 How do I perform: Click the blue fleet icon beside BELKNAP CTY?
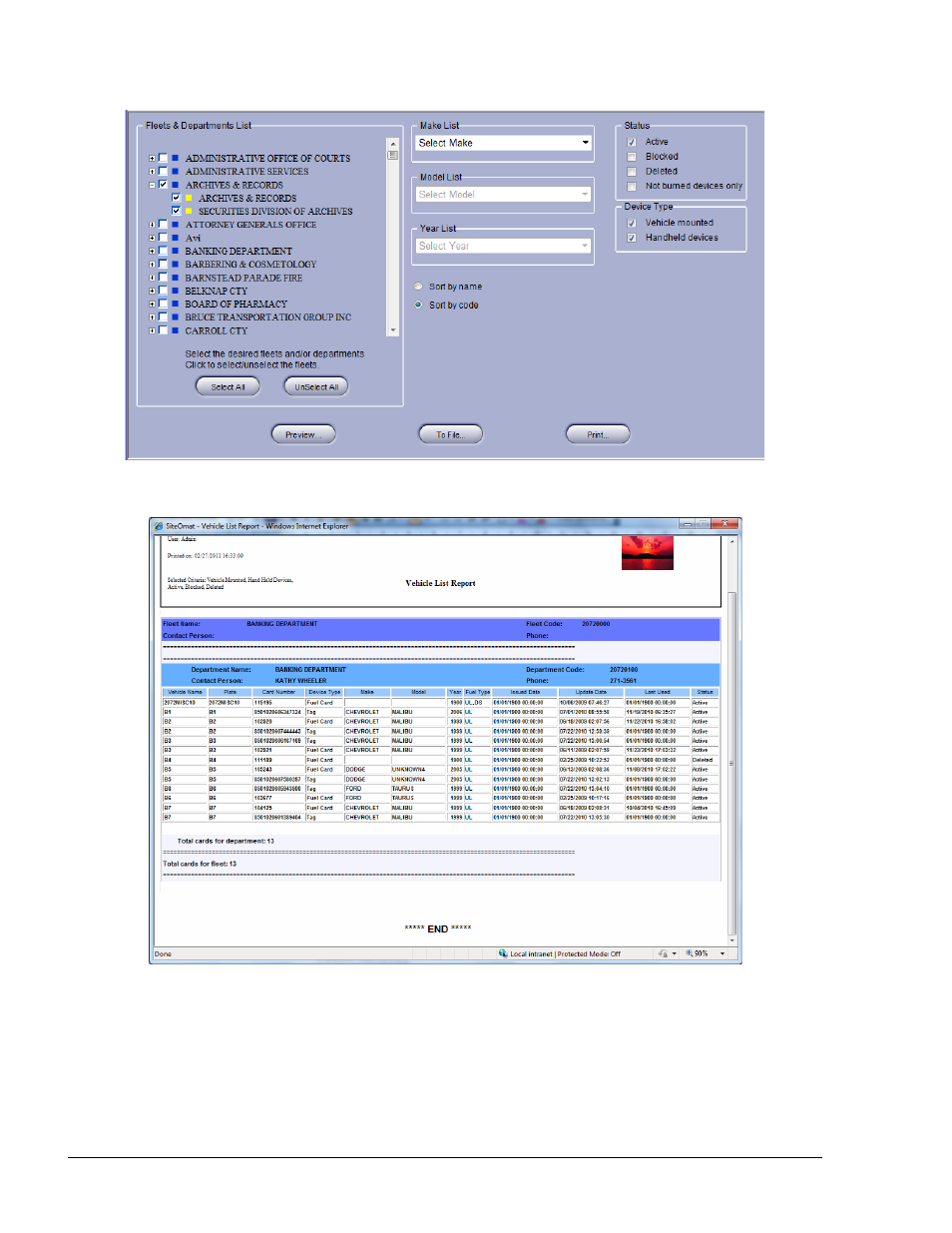[175, 291]
